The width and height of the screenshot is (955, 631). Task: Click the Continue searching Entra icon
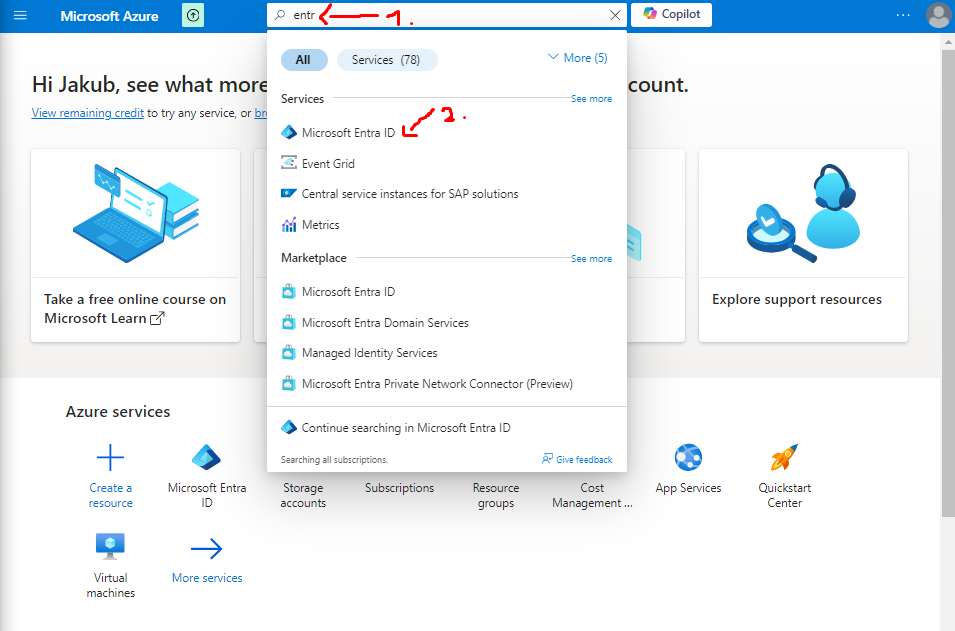click(x=289, y=428)
